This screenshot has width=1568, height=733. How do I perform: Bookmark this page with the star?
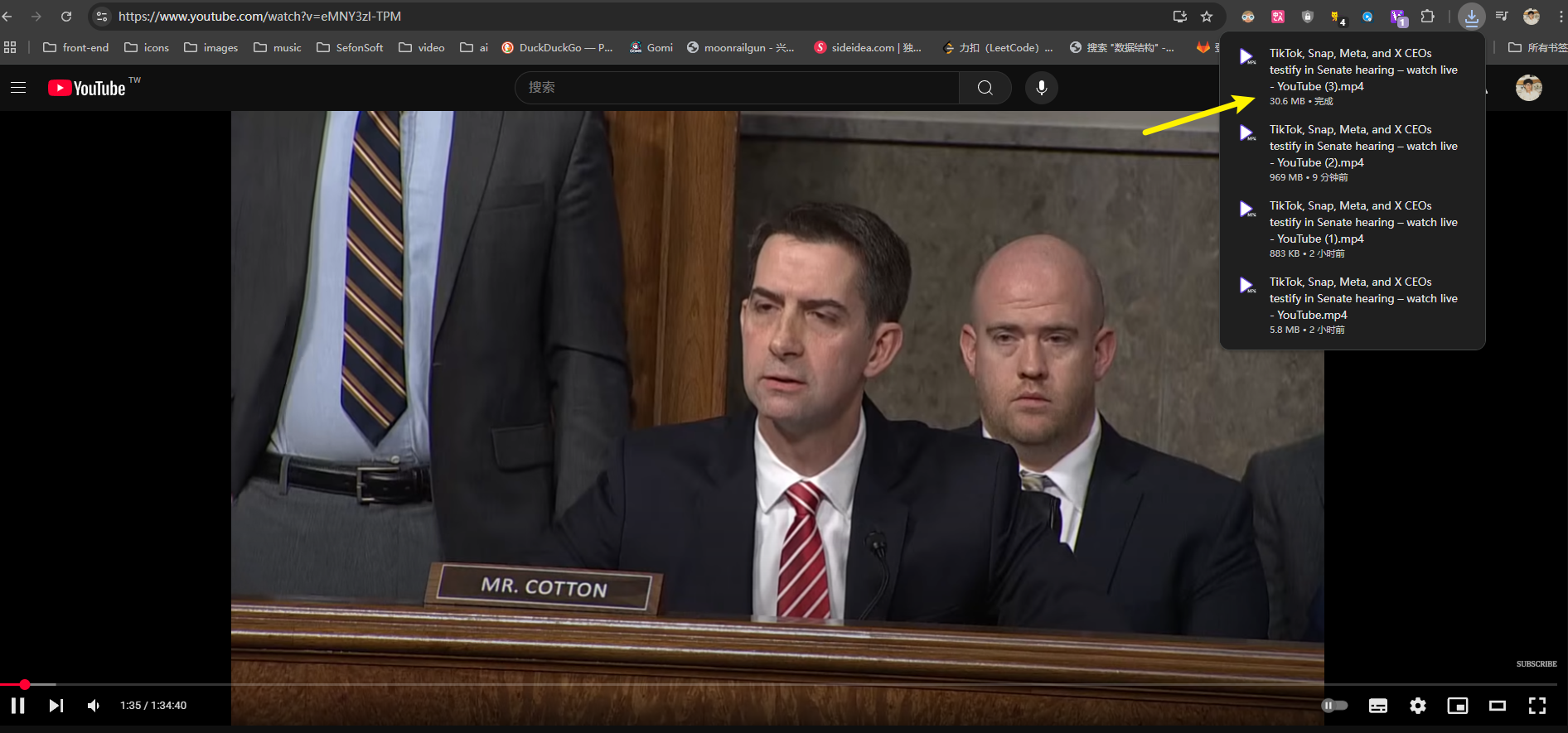tap(1207, 17)
